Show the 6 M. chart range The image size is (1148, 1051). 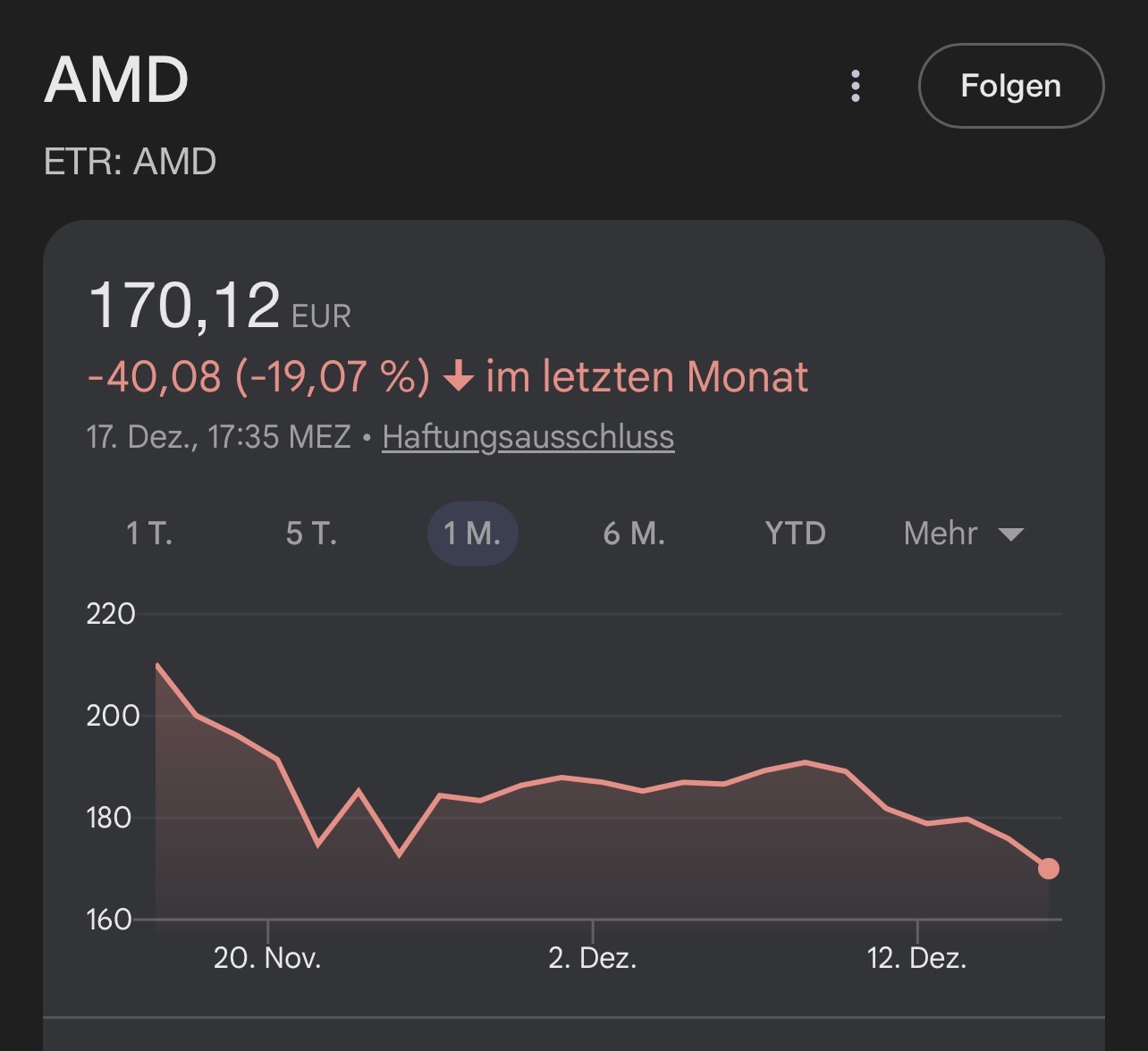click(x=634, y=534)
